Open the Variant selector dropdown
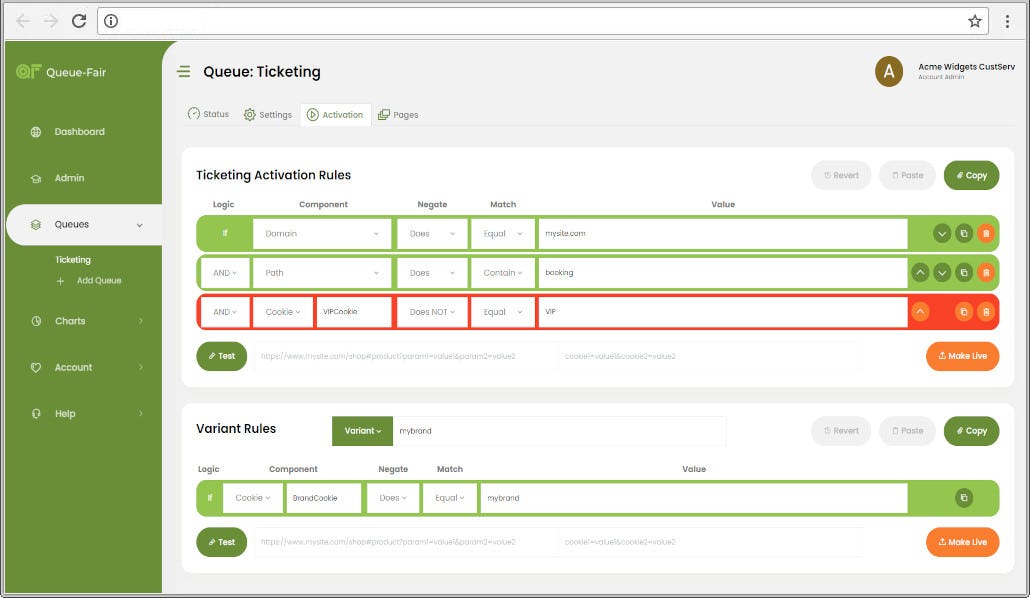Screen dimensions: 1030x598 tap(362, 431)
